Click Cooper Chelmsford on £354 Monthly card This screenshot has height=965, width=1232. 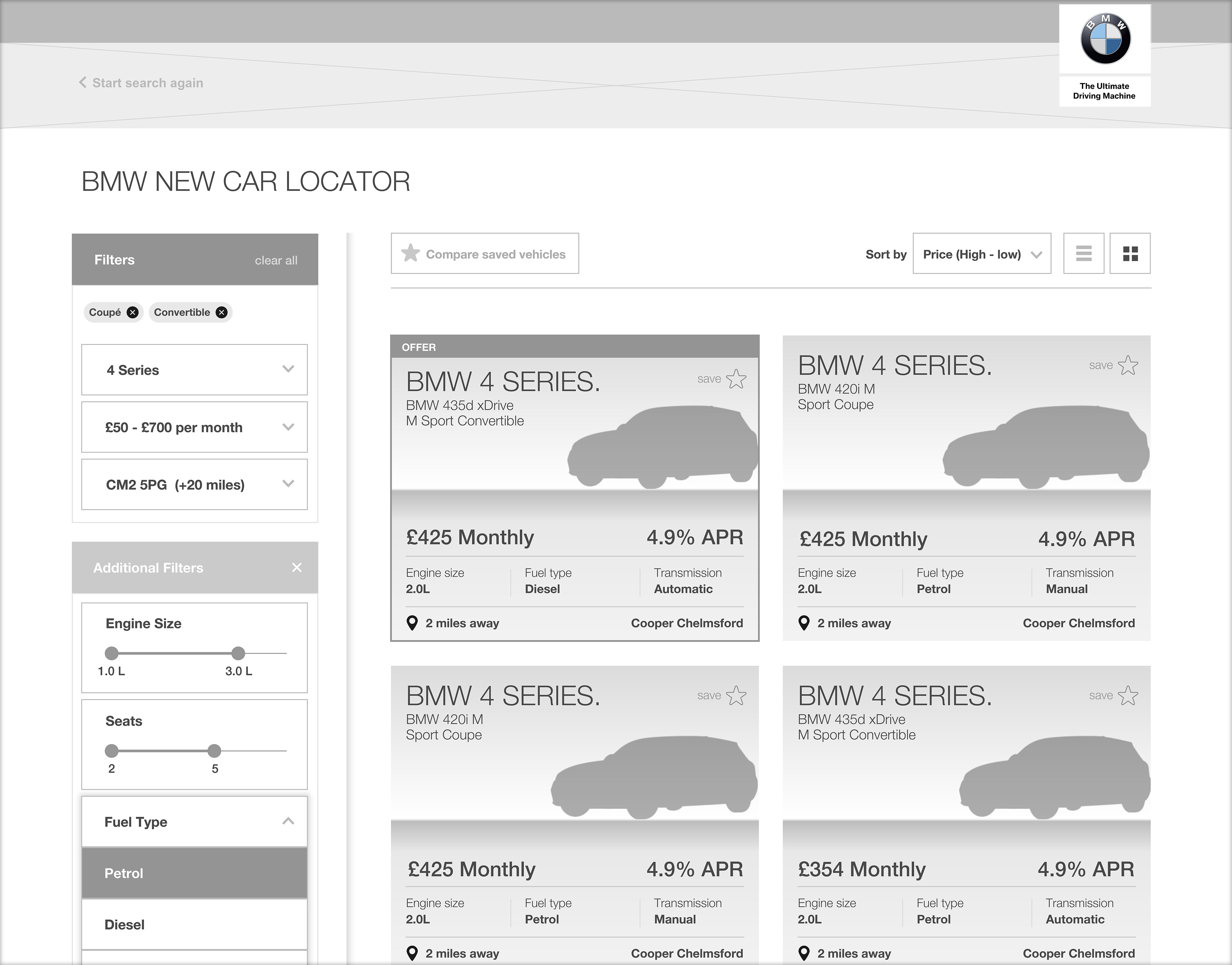click(x=1078, y=954)
